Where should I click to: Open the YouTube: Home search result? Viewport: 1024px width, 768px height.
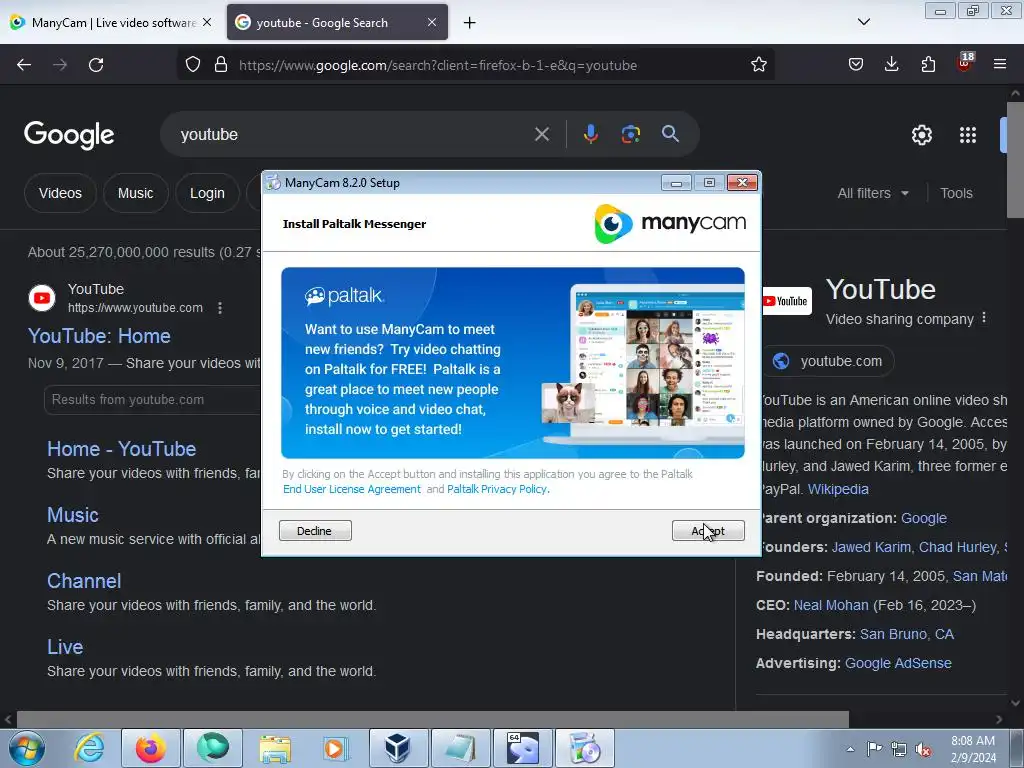[99, 336]
